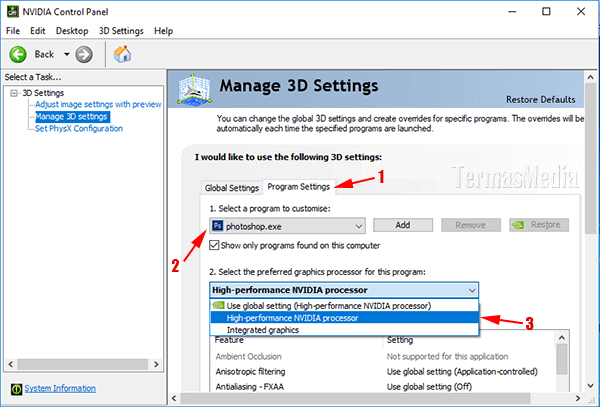Open the Back history dropdown arrow
This screenshot has width=600, height=407.
point(67,54)
